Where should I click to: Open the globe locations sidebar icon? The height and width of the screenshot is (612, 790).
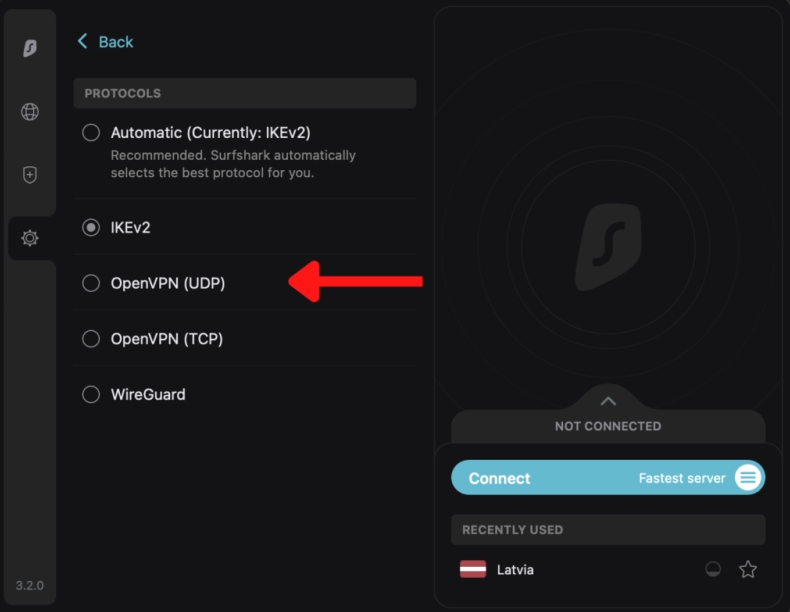click(30, 112)
